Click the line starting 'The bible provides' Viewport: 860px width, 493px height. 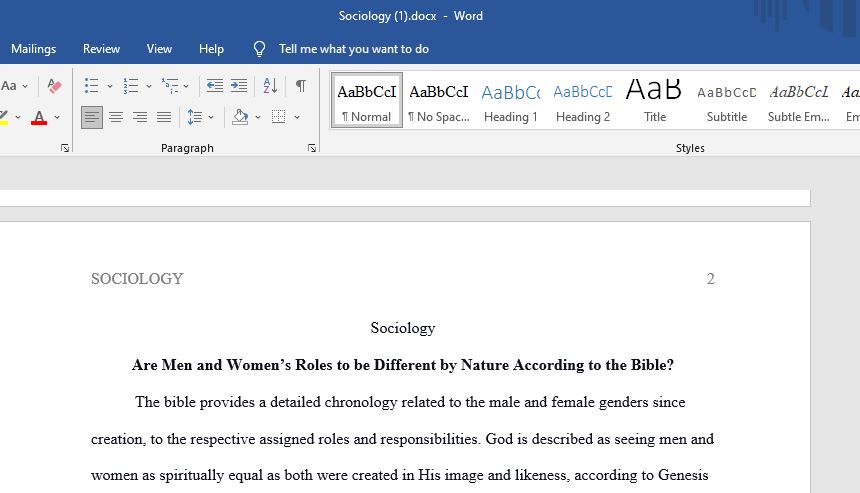[410, 402]
